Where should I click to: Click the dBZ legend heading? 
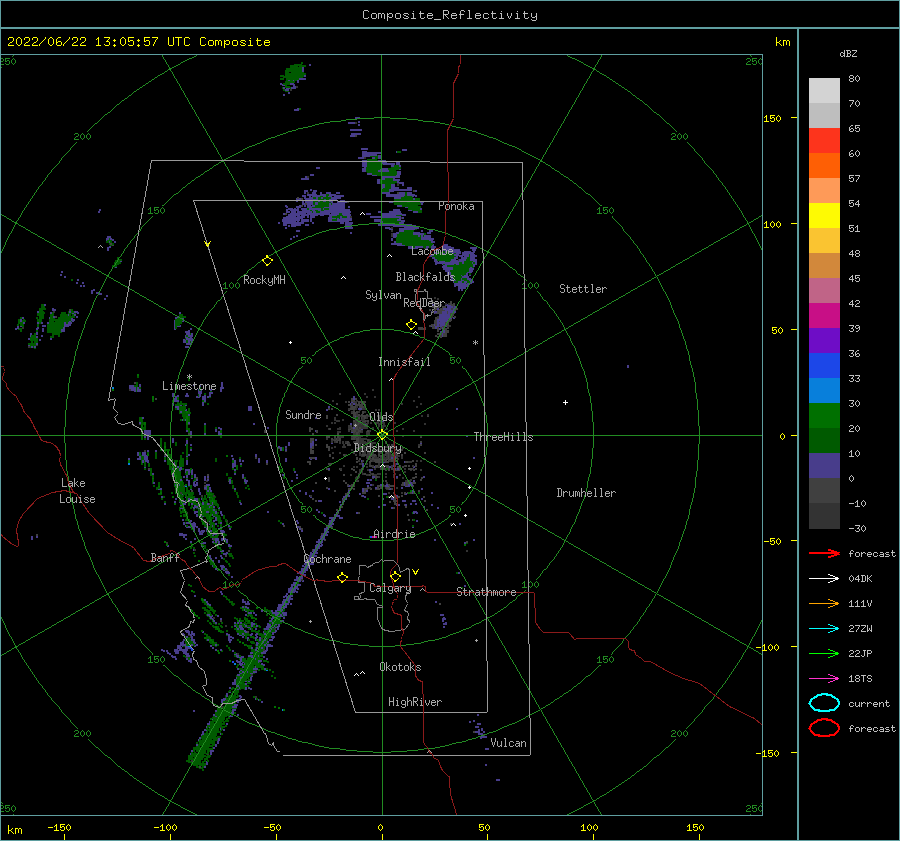[x=848, y=54]
